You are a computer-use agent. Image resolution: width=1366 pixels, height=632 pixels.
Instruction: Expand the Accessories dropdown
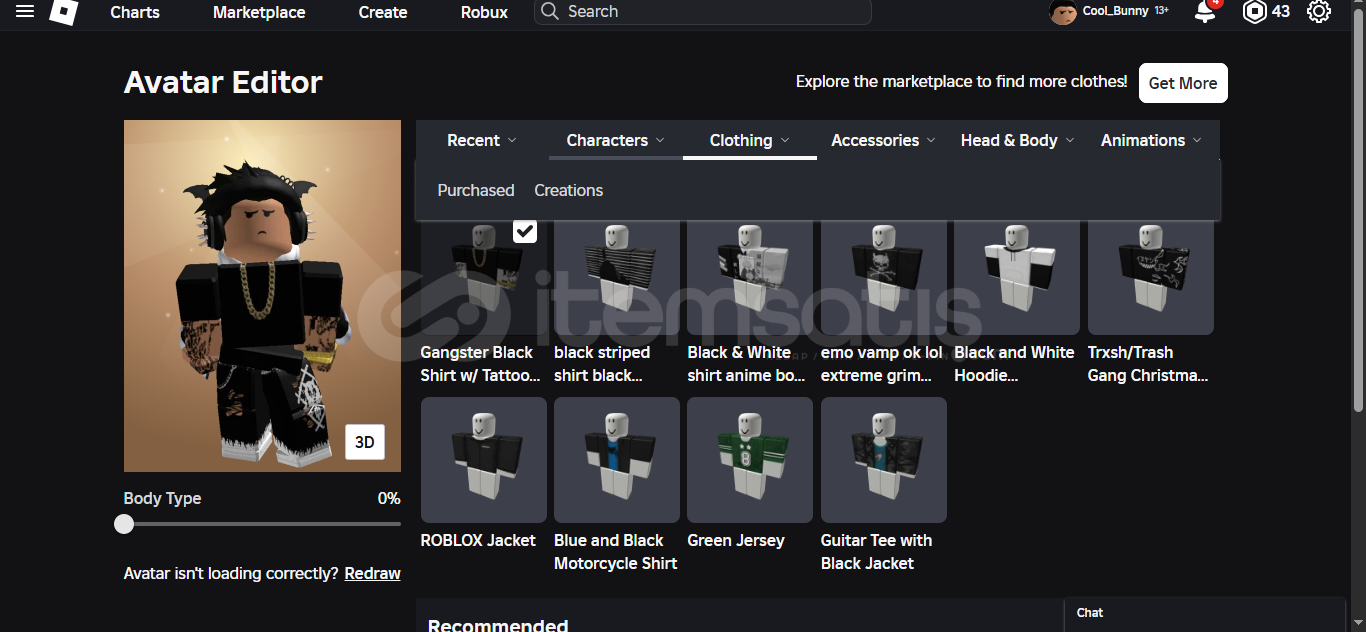[883, 140]
